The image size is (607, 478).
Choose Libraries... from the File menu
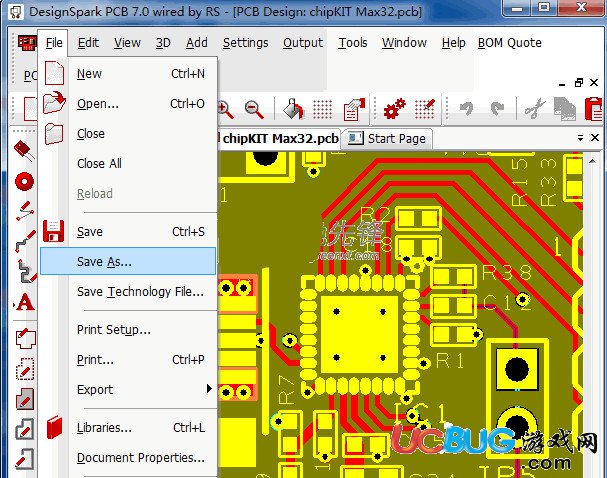128,428
